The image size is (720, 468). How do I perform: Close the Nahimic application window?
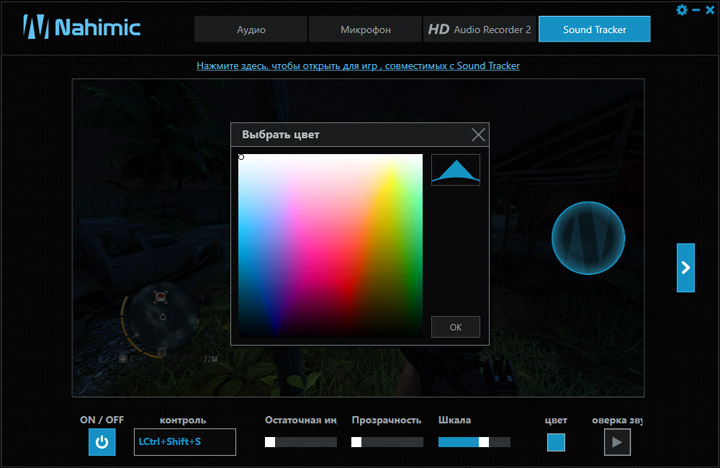[x=710, y=10]
